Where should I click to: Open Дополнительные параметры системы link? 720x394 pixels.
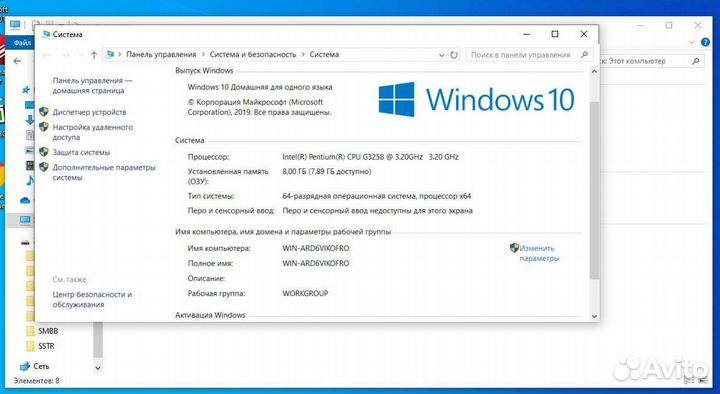[104, 172]
